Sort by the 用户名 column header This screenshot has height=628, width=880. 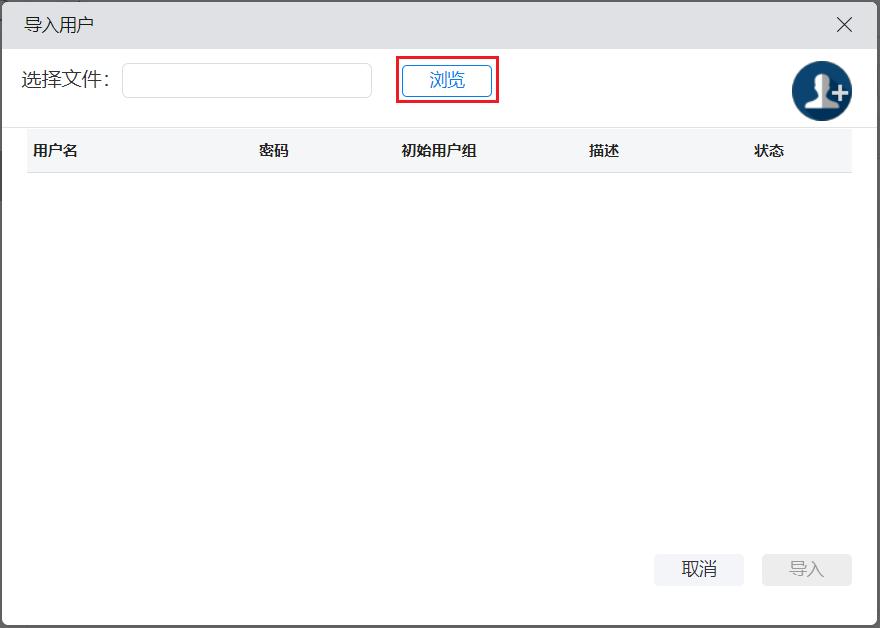[x=55, y=151]
